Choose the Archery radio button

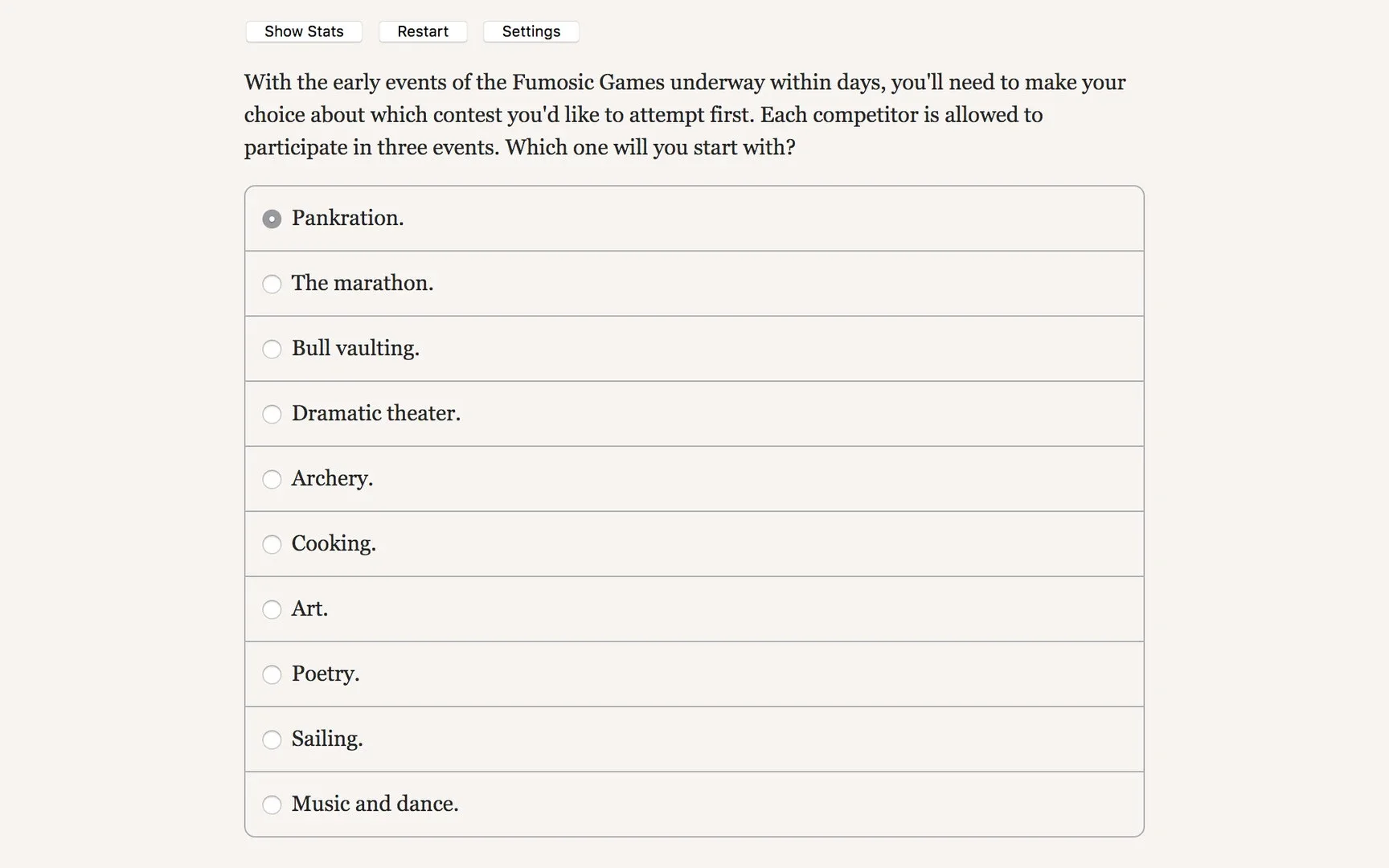(272, 479)
